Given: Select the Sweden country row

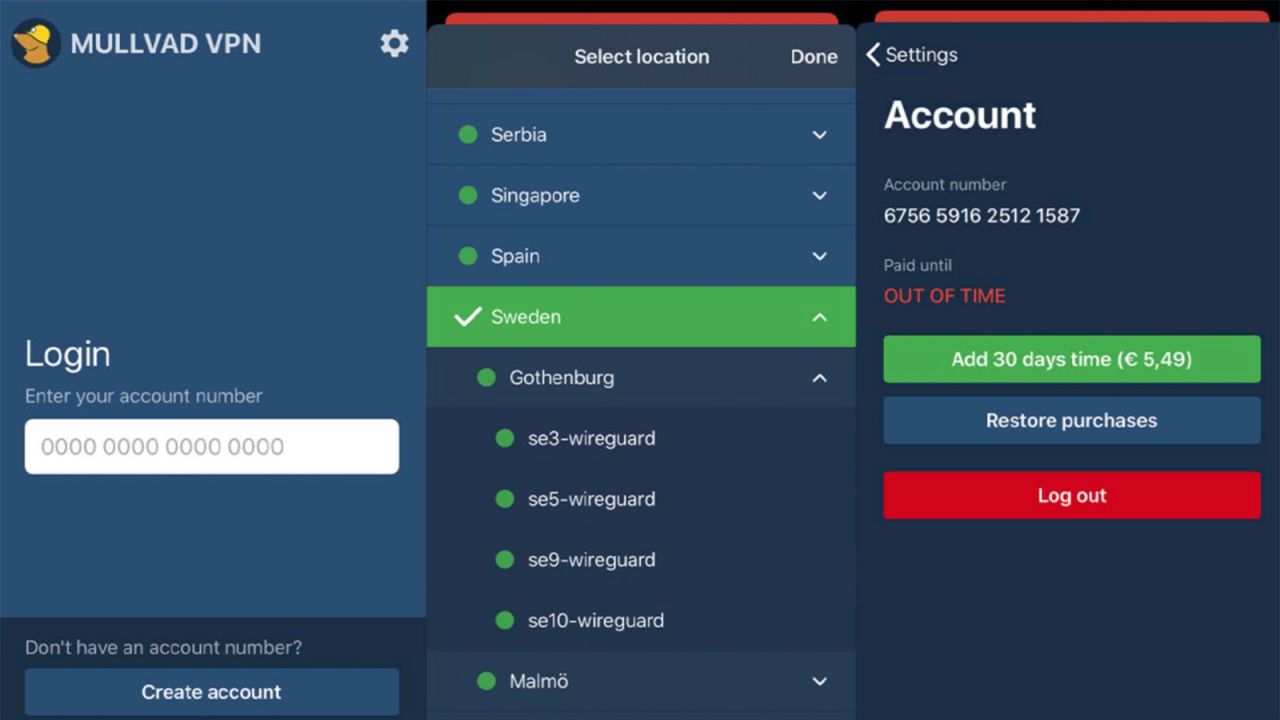Looking at the screenshot, I should (x=641, y=317).
